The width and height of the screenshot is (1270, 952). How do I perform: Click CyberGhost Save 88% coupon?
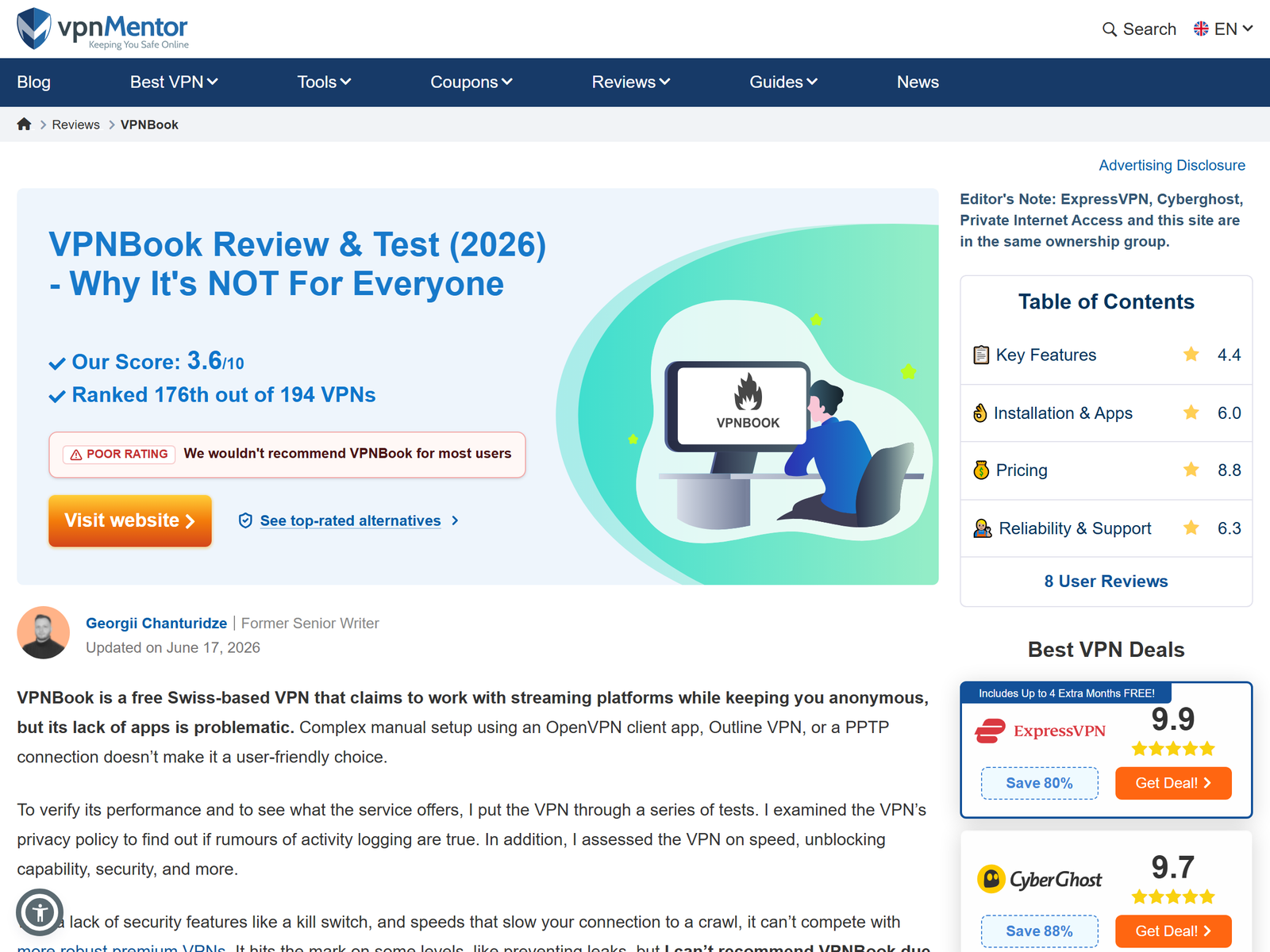[x=1039, y=931]
